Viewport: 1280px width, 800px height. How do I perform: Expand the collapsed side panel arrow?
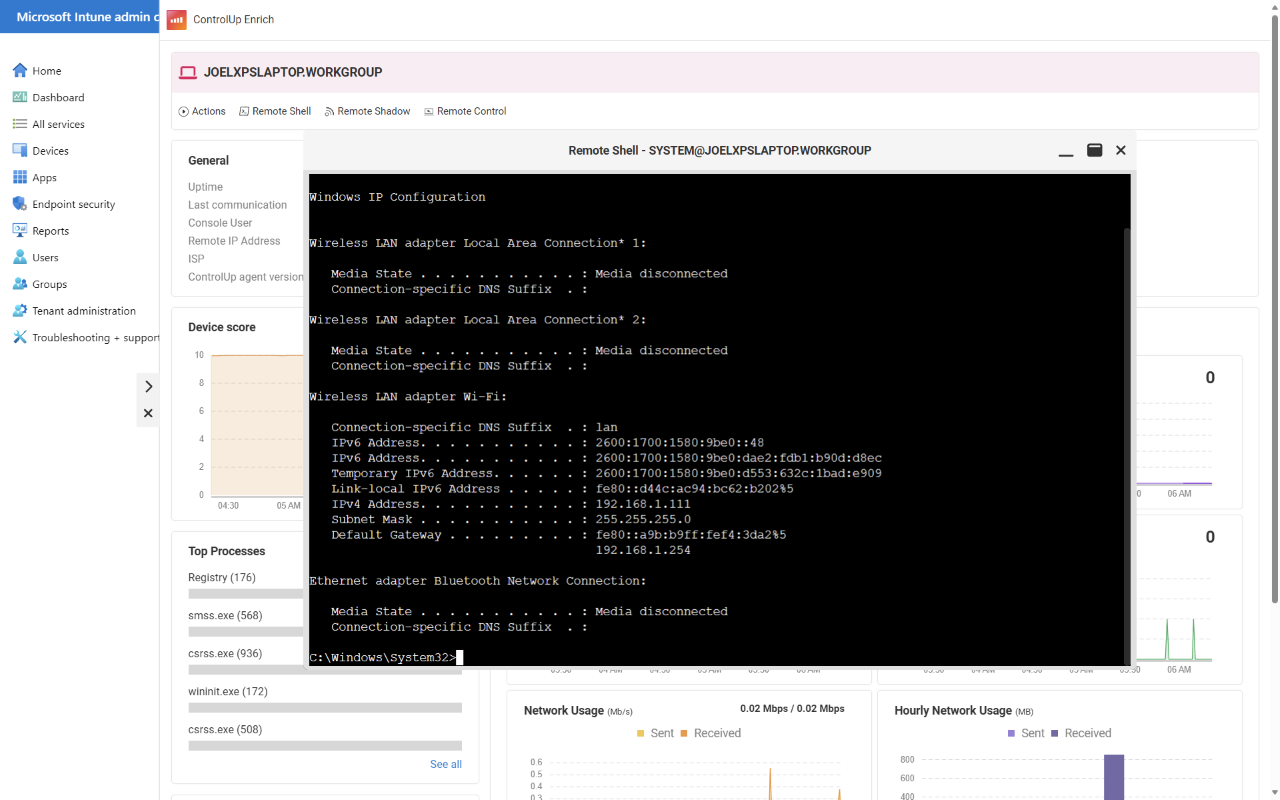click(148, 386)
